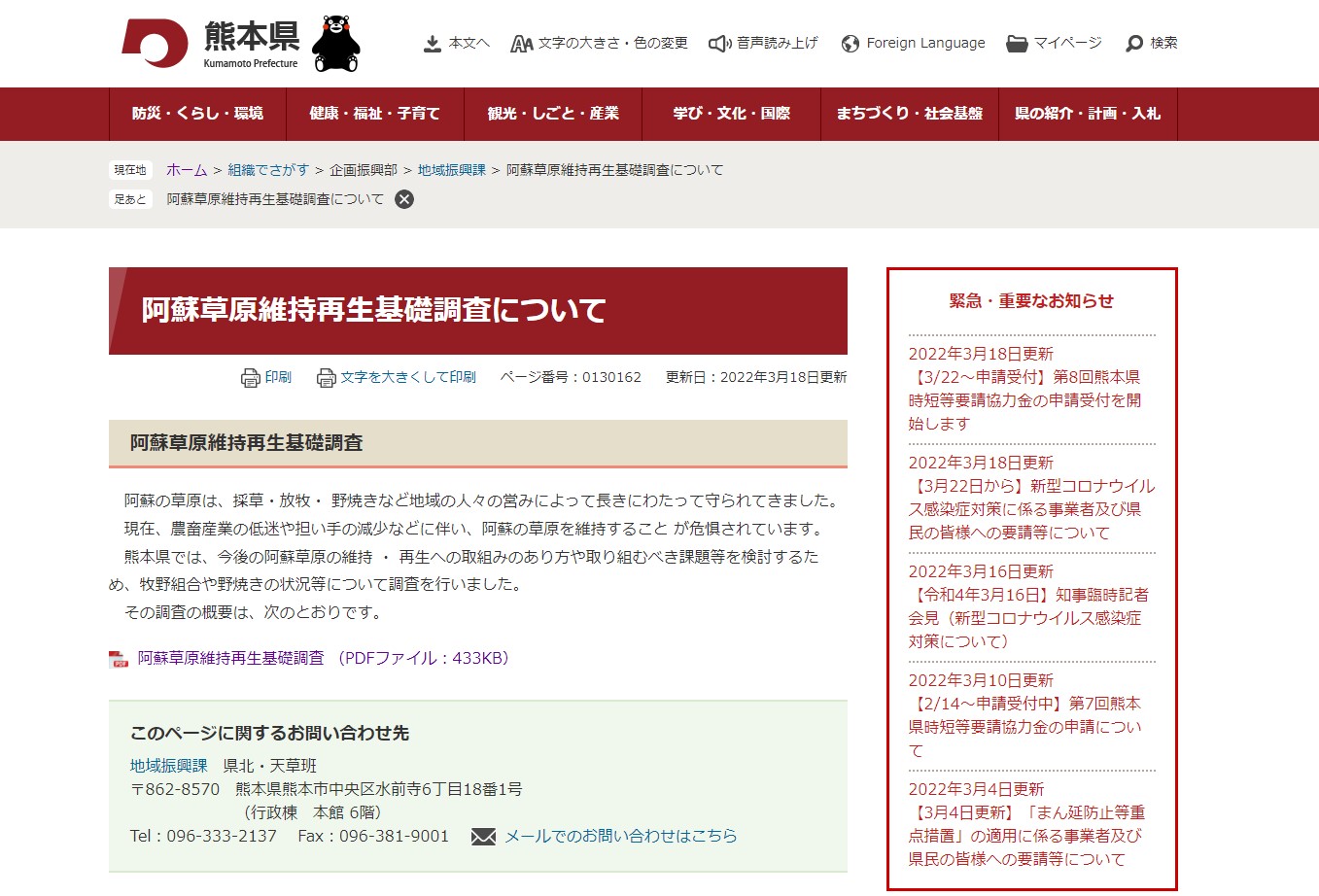Open マイページ folder icon

pos(1017,44)
